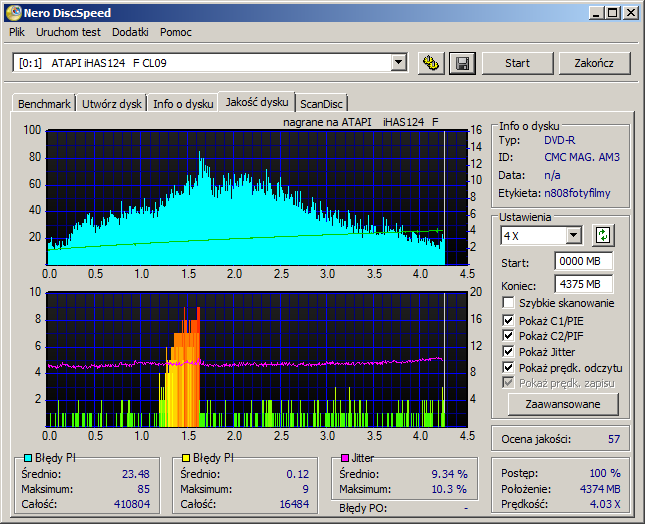Click PIF total value 16484
Screen dimensions: 645x524
294,504
